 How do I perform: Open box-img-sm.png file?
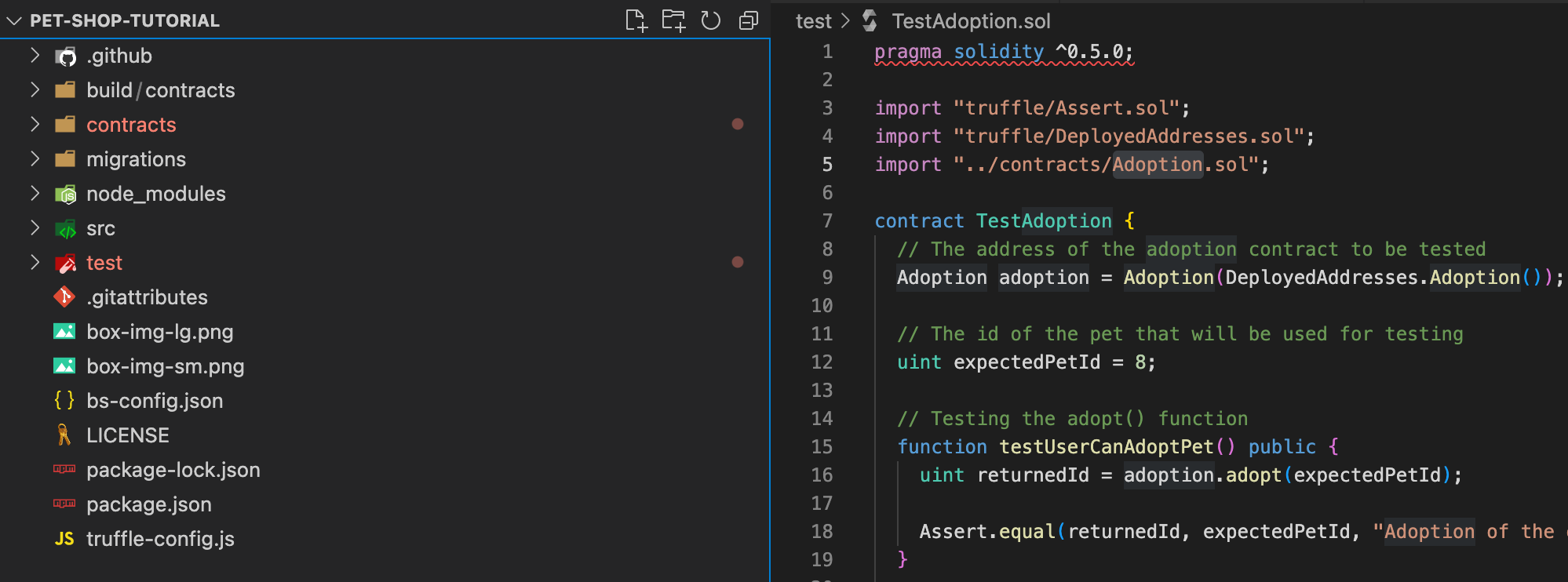click(x=166, y=366)
